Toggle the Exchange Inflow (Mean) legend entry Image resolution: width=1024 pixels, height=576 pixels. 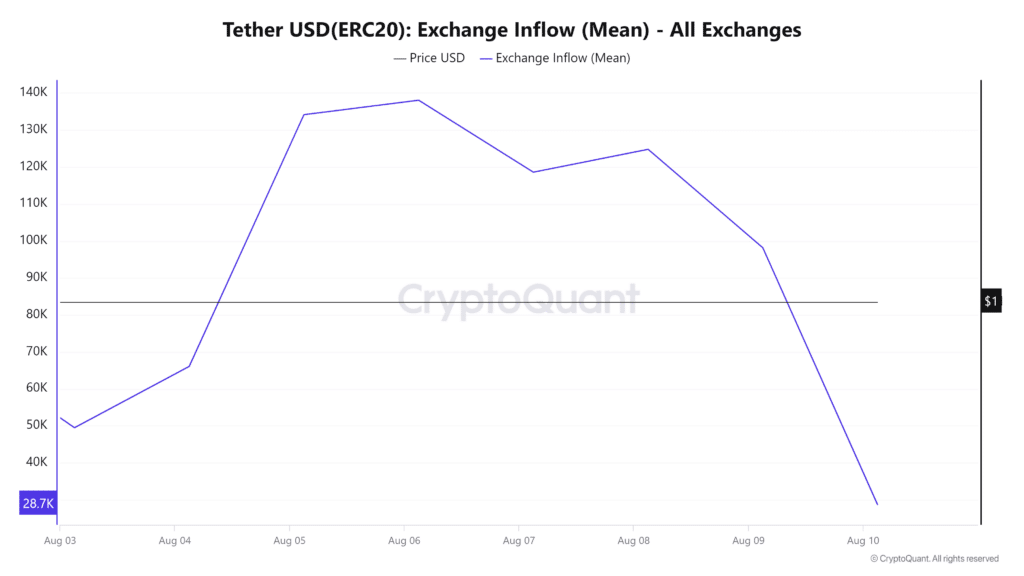coord(555,58)
